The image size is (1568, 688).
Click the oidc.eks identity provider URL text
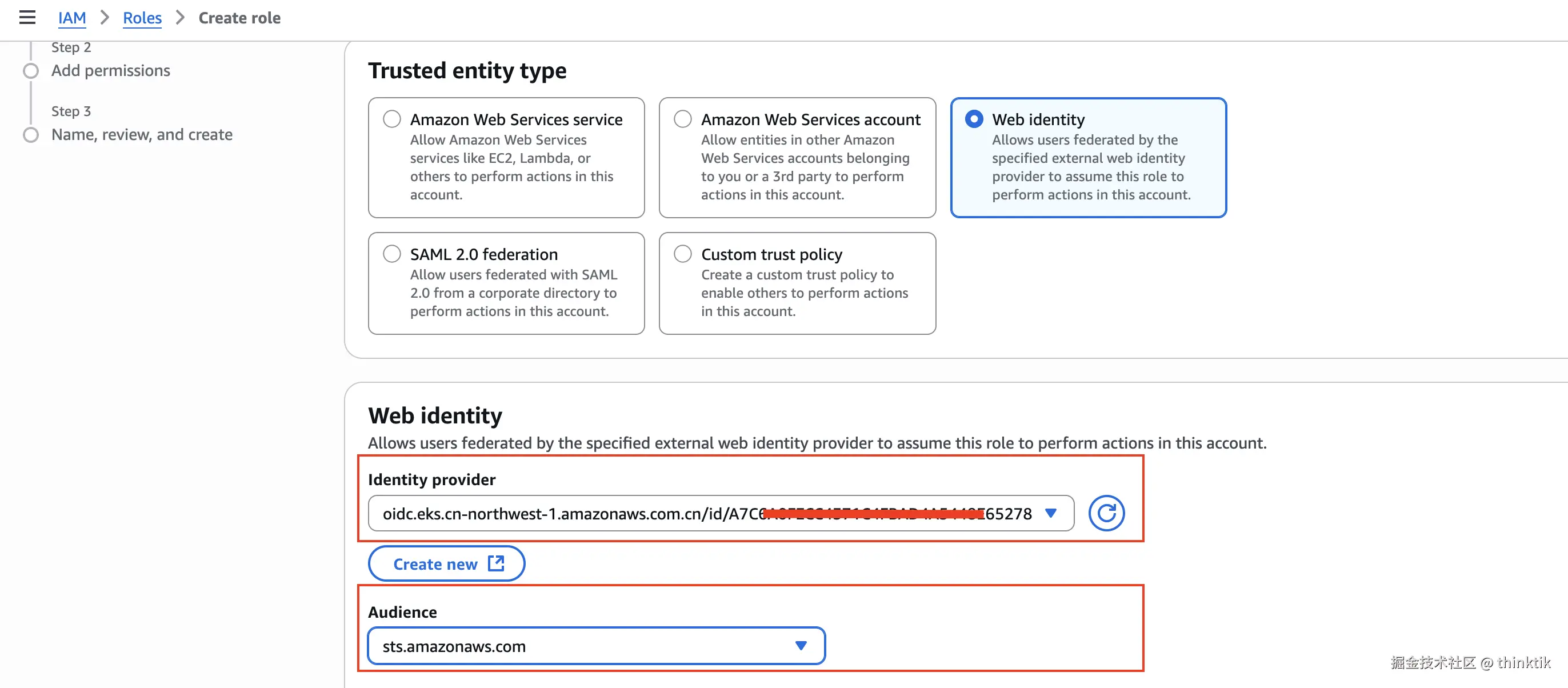(707, 513)
